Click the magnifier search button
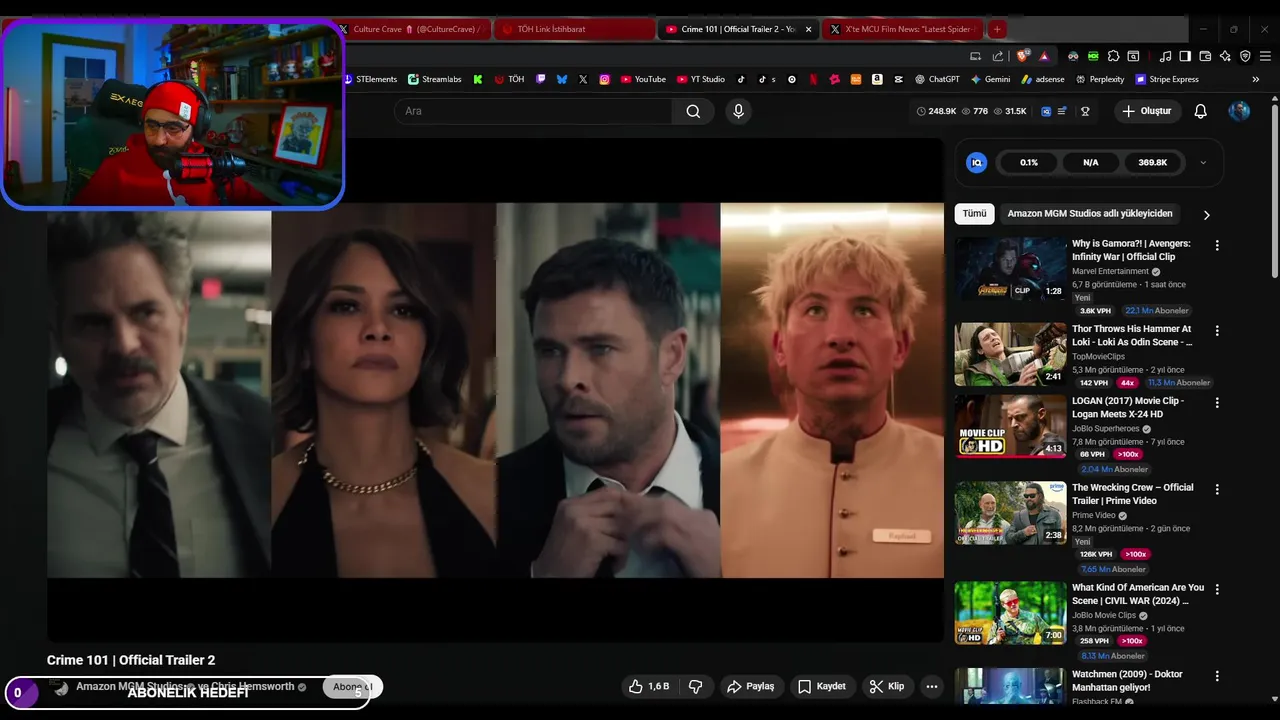 pos(693,111)
